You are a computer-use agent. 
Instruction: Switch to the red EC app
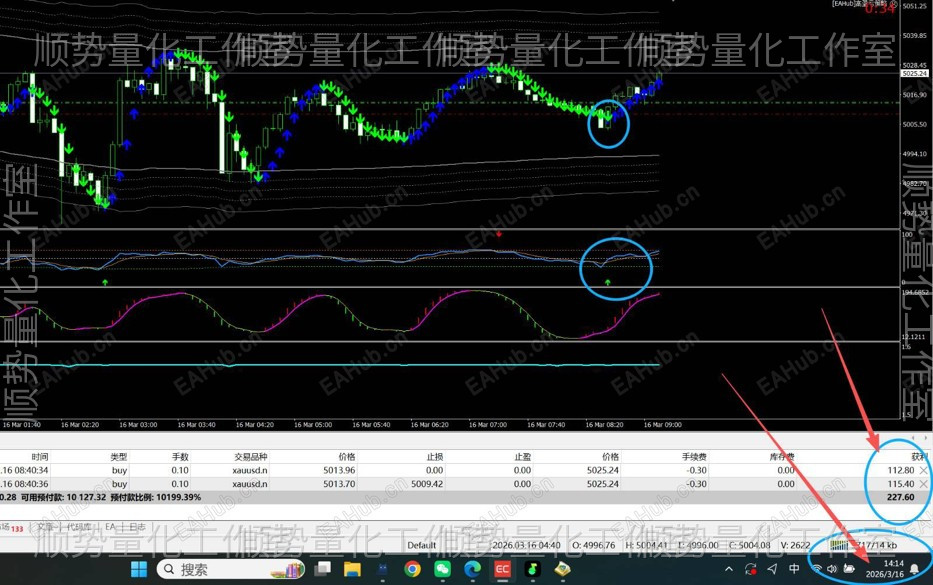(502, 570)
